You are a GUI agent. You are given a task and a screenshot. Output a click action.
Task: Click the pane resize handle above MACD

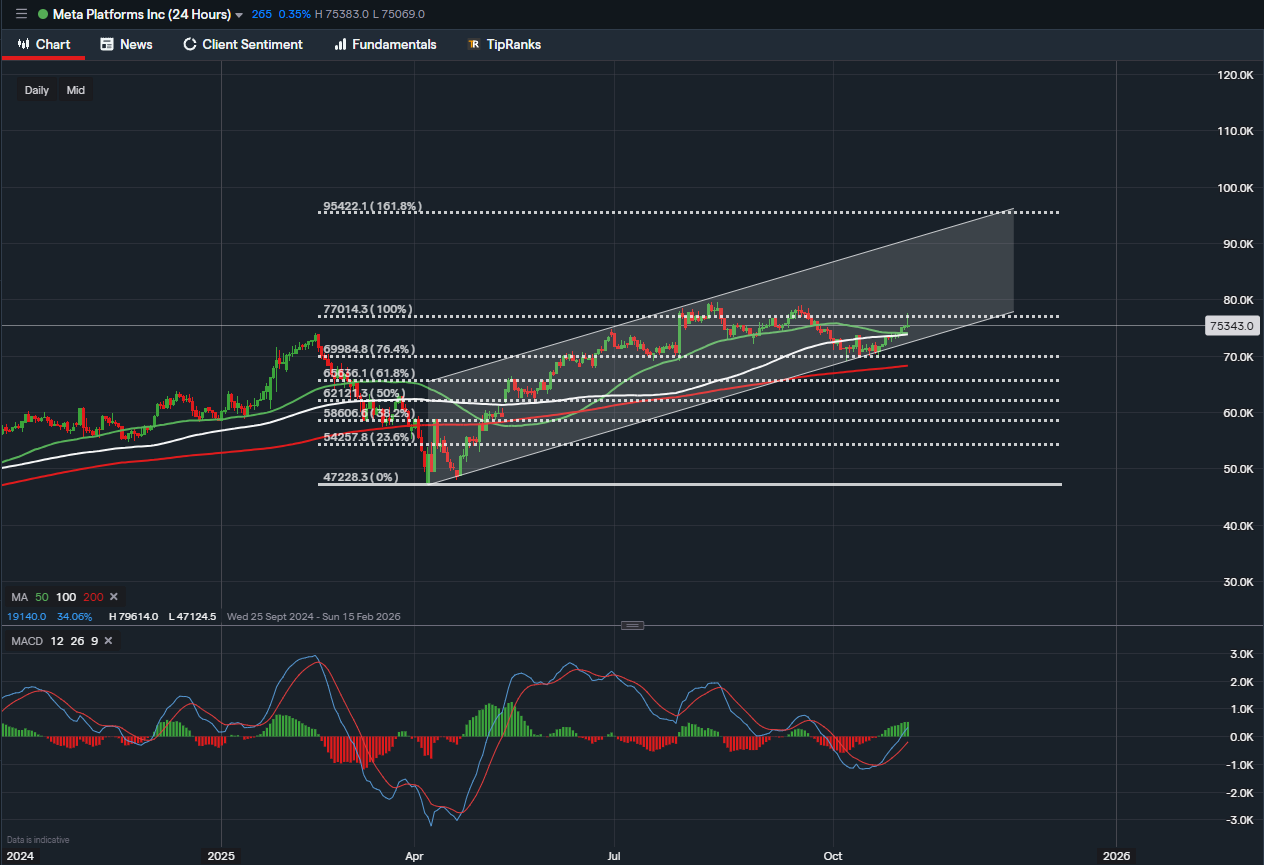click(x=632, y=625)
